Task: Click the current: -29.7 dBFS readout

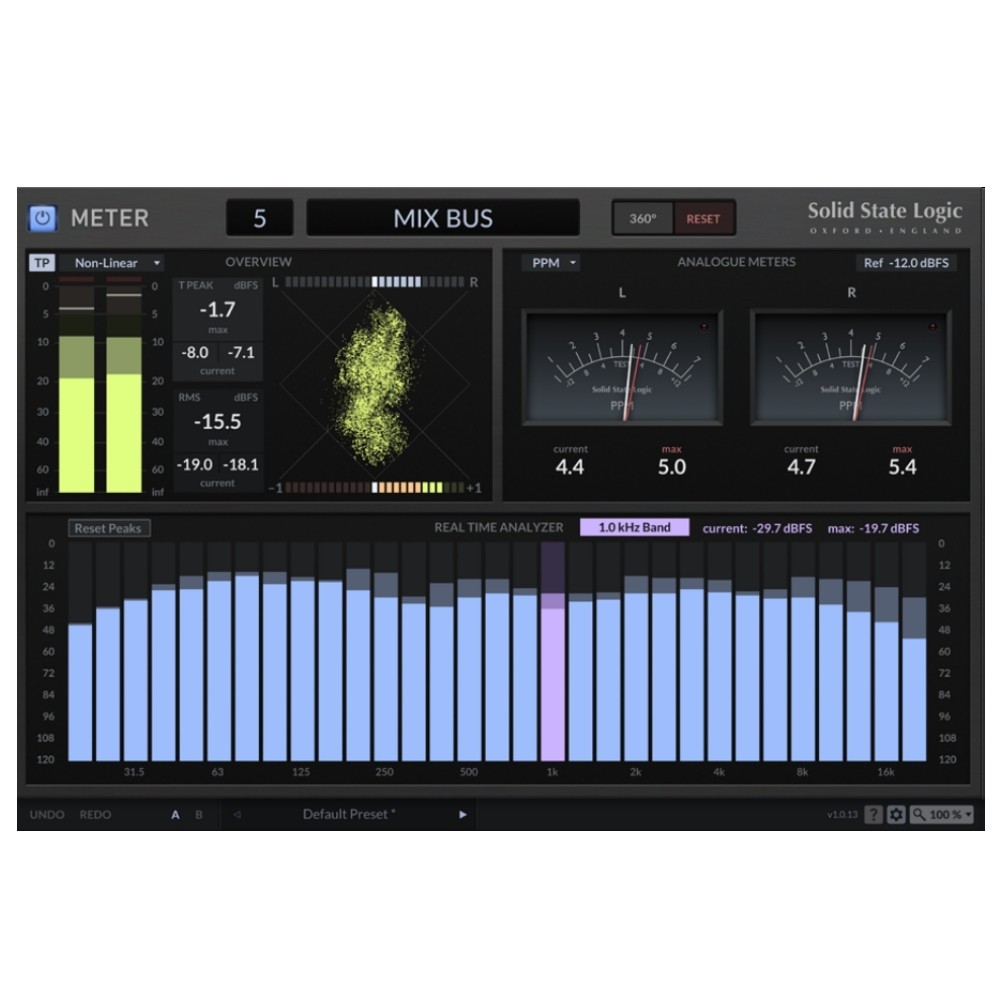Action: (x=757, y=528)
